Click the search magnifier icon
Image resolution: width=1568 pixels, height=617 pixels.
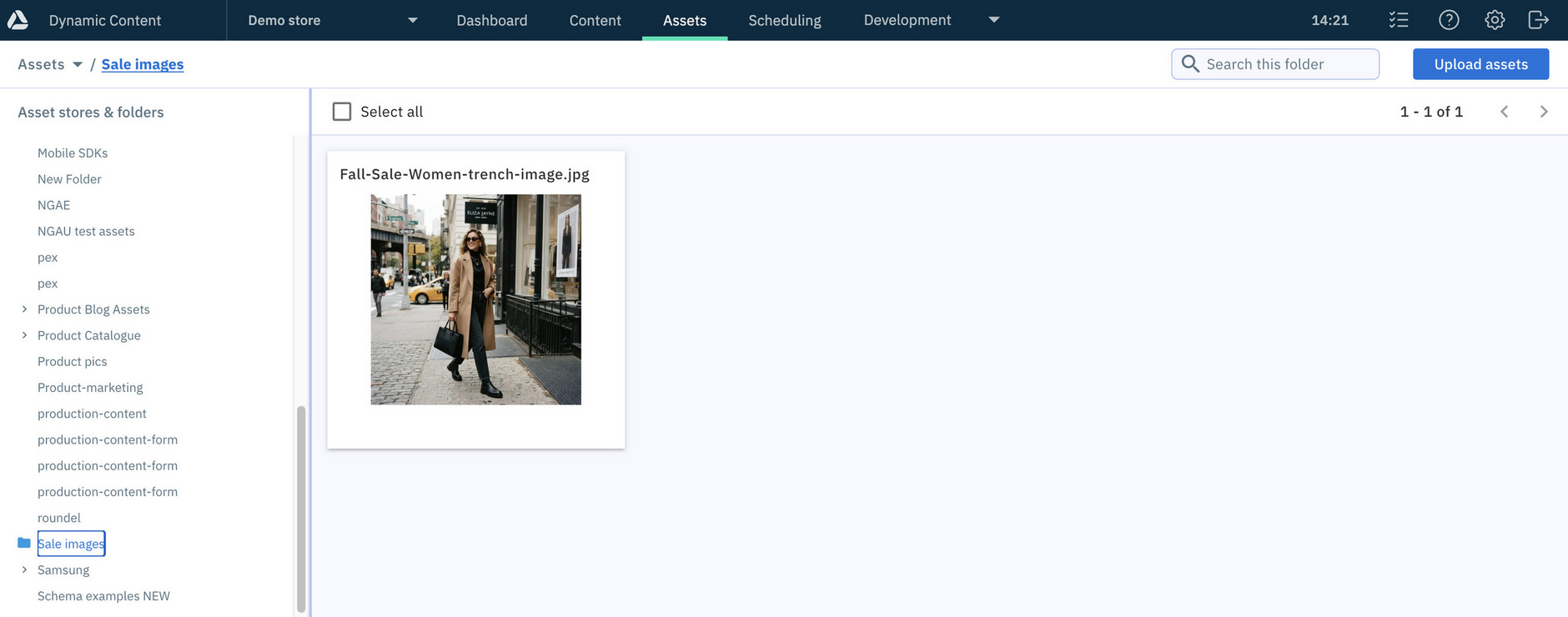coord(1190,64)
